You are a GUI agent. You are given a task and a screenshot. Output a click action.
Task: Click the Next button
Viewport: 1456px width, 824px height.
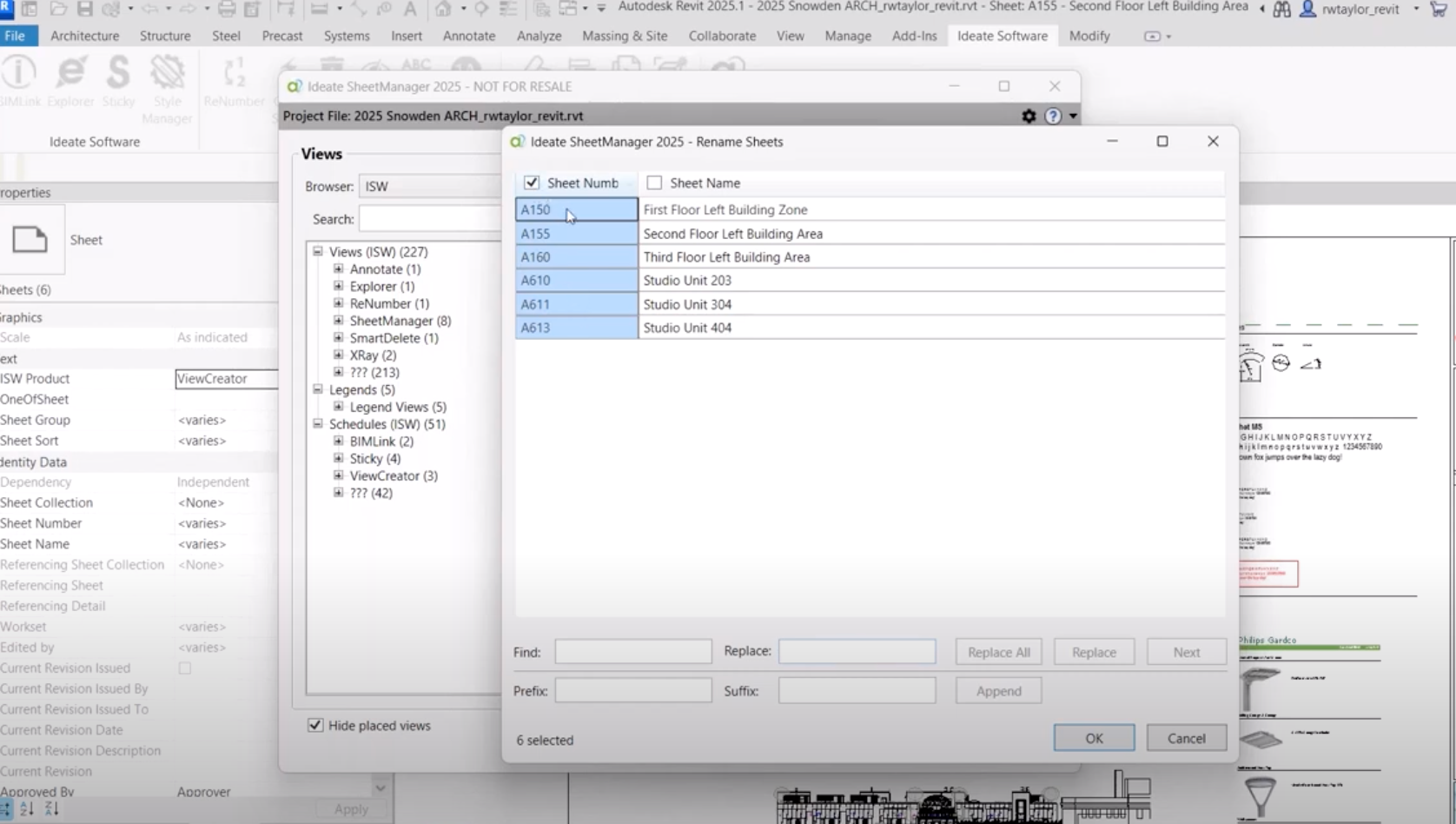pos(1186,652)
